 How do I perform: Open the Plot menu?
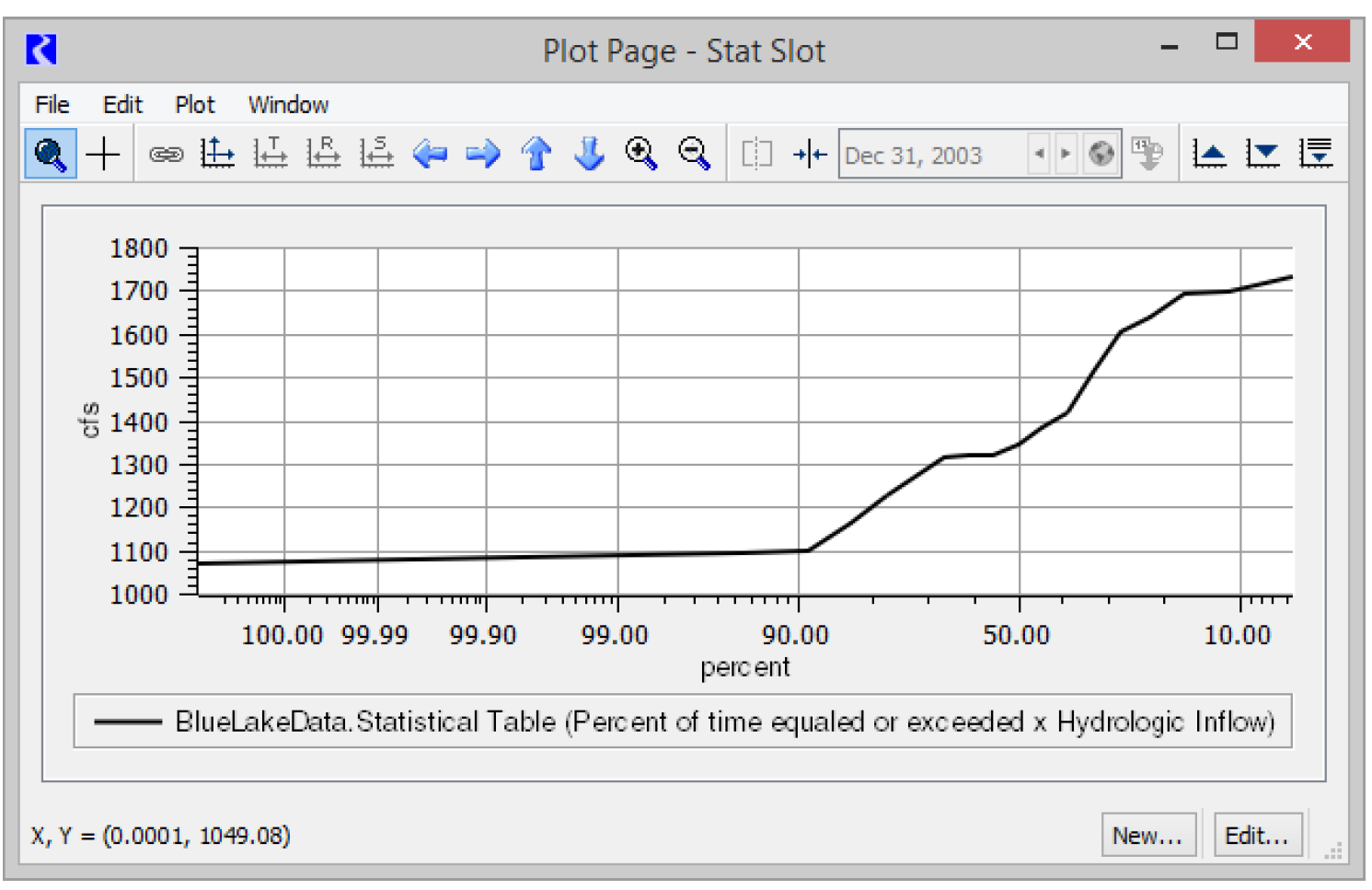(194, 105)
